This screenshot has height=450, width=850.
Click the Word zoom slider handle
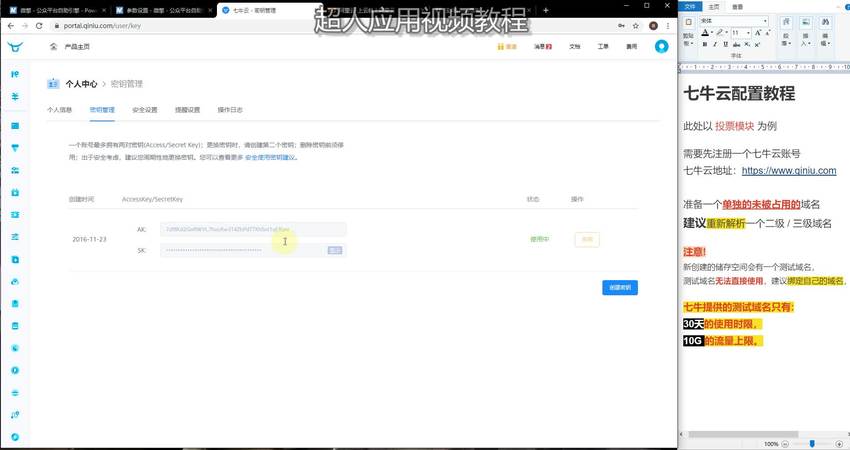click(812, 443)
